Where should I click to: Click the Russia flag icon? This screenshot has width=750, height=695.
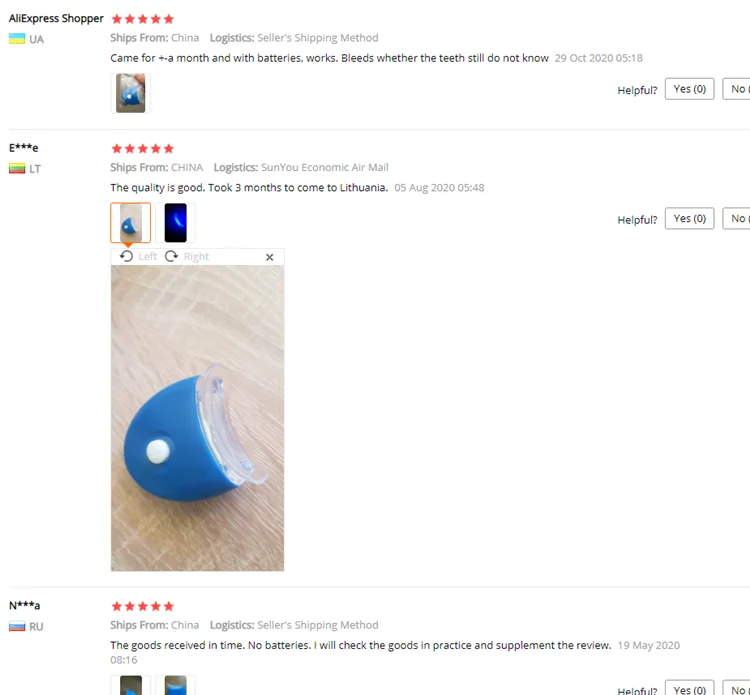[x=17, y=626]
